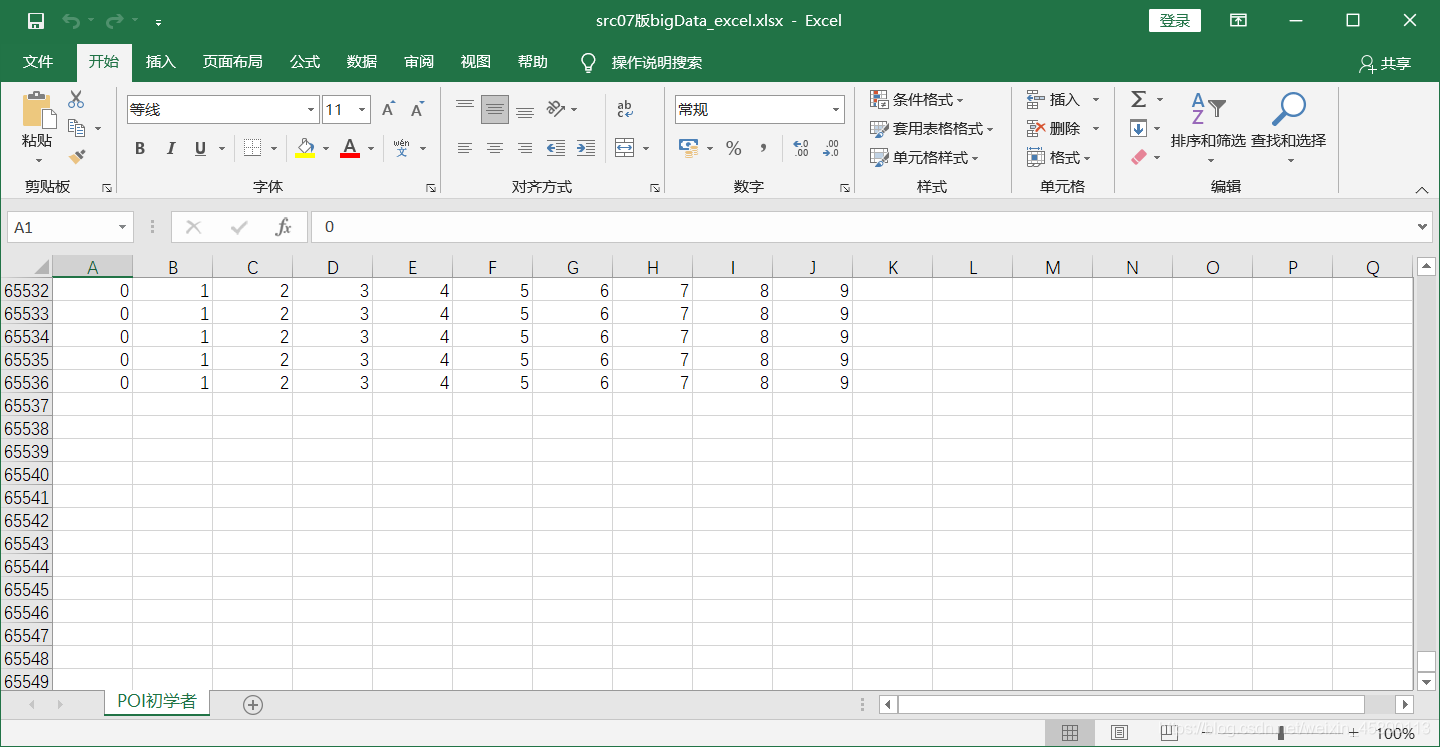Image resolution: width=1440 pixels, height=747 pixels.
Task: Click the decrease indent icon
Action: tap(556, 148)
